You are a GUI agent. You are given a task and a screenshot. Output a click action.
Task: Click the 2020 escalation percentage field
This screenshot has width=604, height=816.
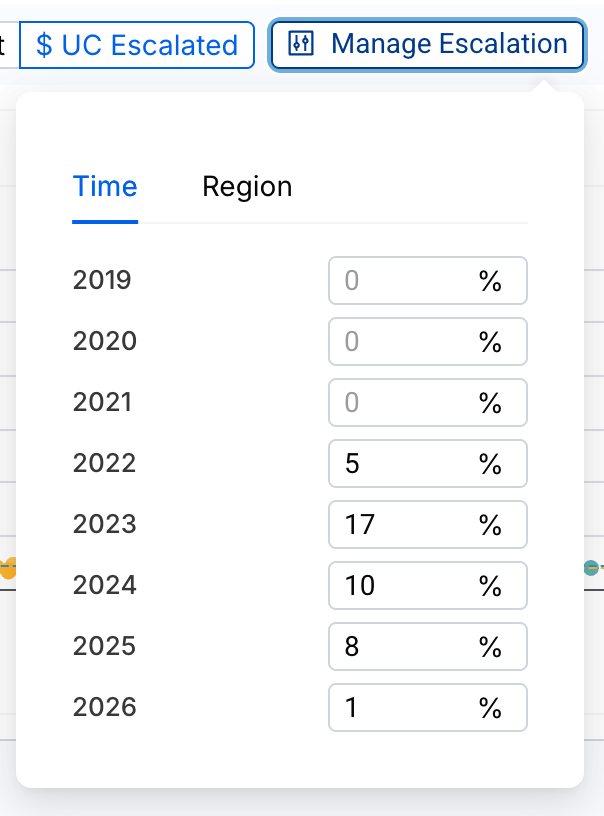point(428,341)
